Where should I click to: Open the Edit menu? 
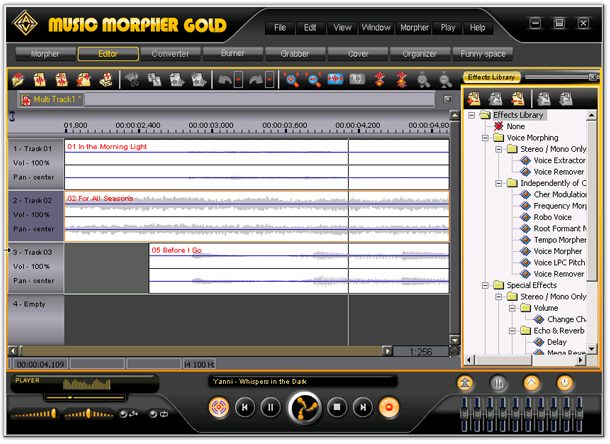310,28
